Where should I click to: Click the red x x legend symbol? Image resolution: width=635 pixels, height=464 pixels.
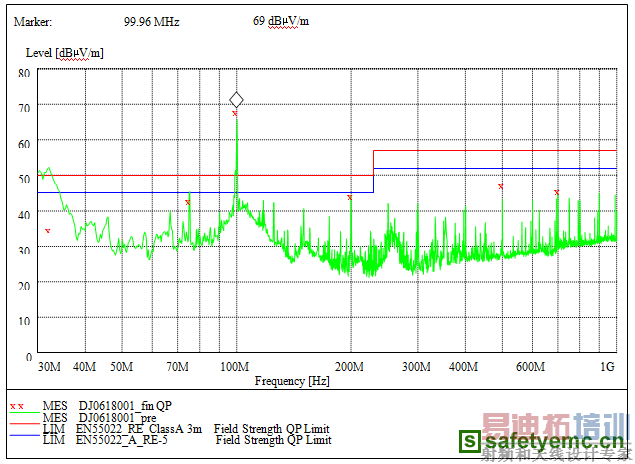pyautogui.click(x=17, y=406)
